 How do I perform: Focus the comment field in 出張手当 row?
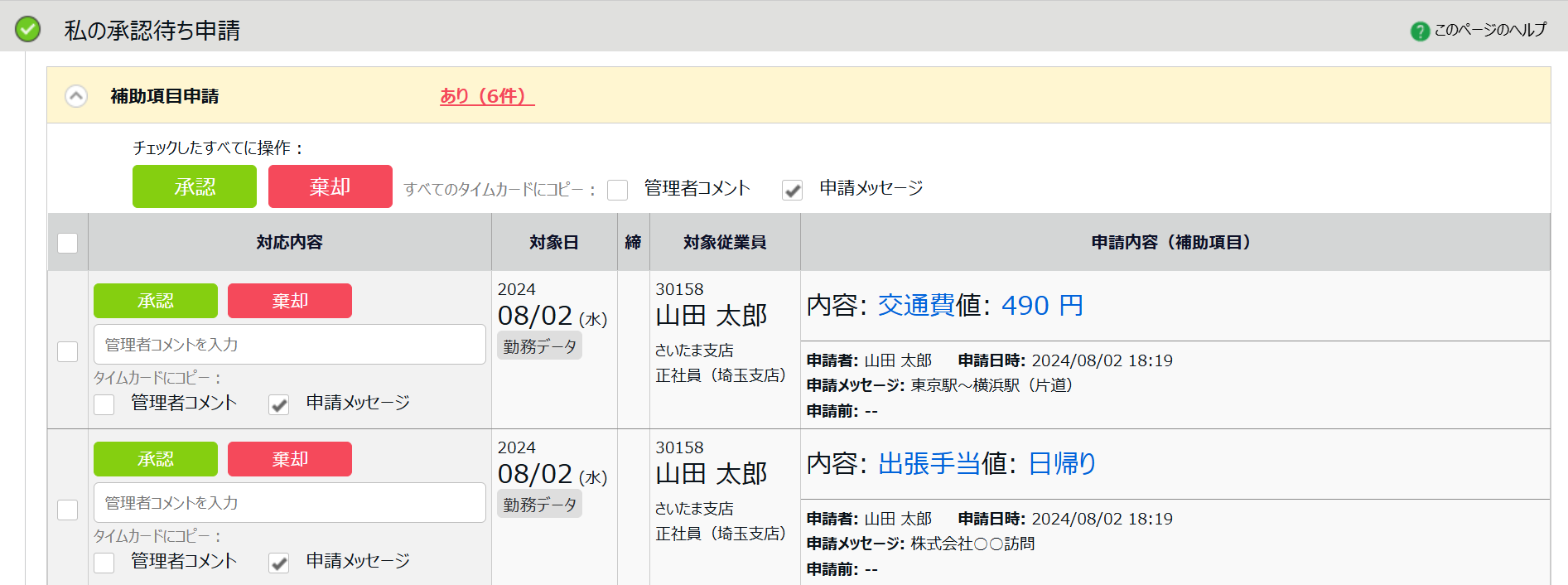coord(290,503)
